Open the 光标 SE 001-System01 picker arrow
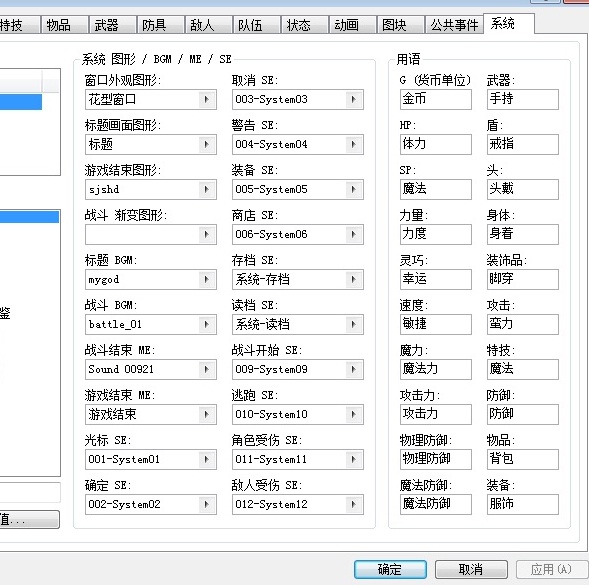This screenshot has height=585, width=589. (206, 459)
